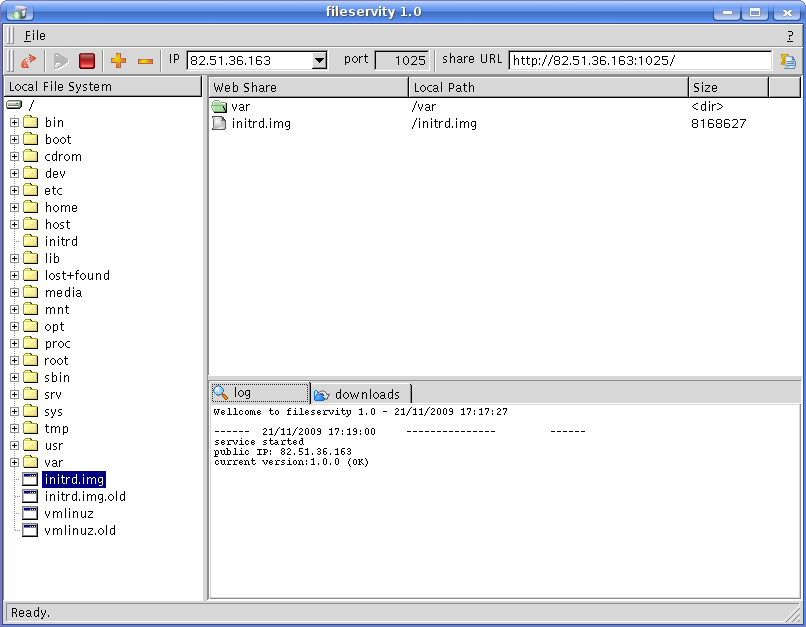This screenshot has width=806, height=627.
Task: Select vmlinuz.old in the file tree
Action: click(80, 531)
